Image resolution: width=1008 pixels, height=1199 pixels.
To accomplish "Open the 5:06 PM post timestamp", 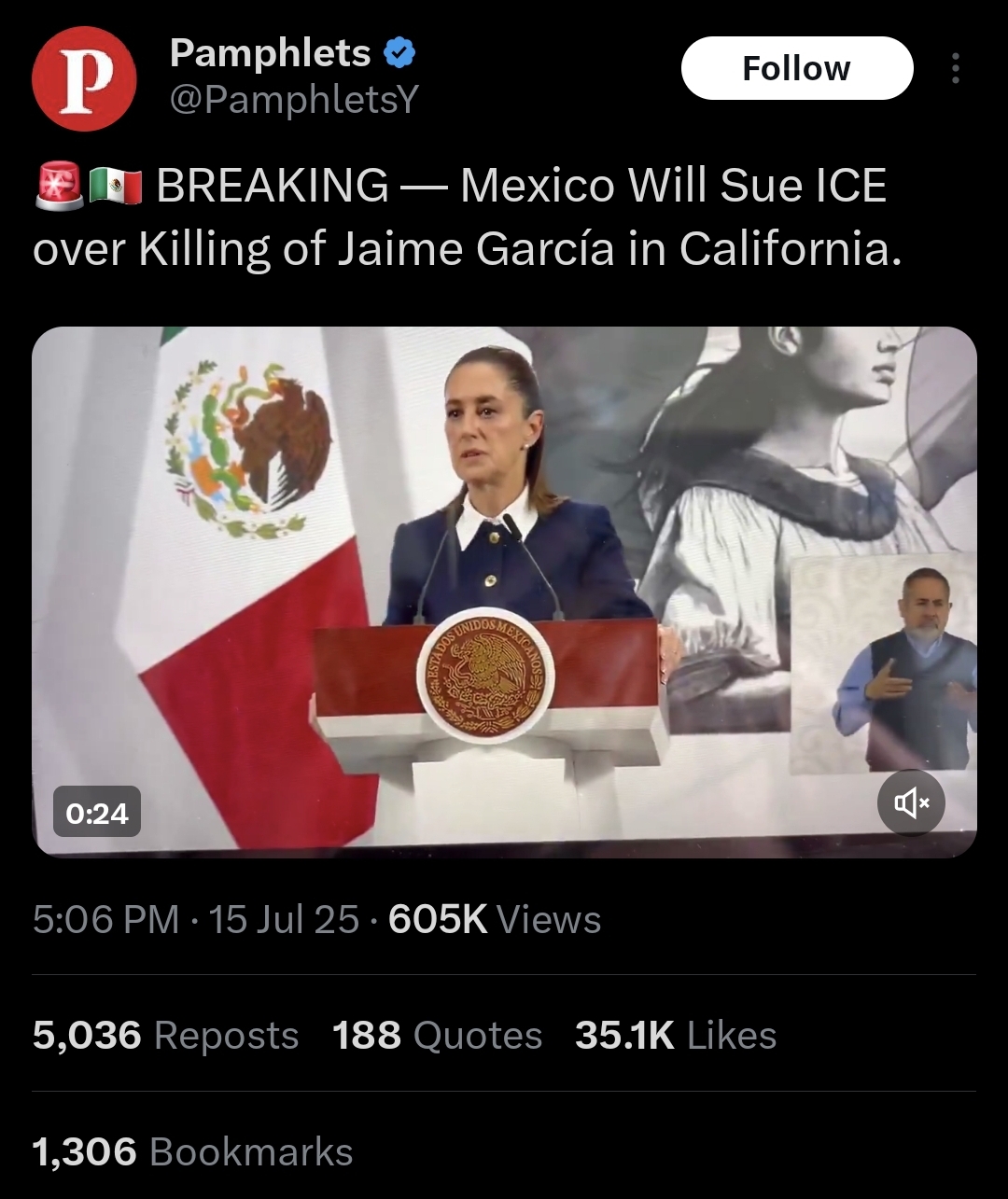I will pos(105,919).
